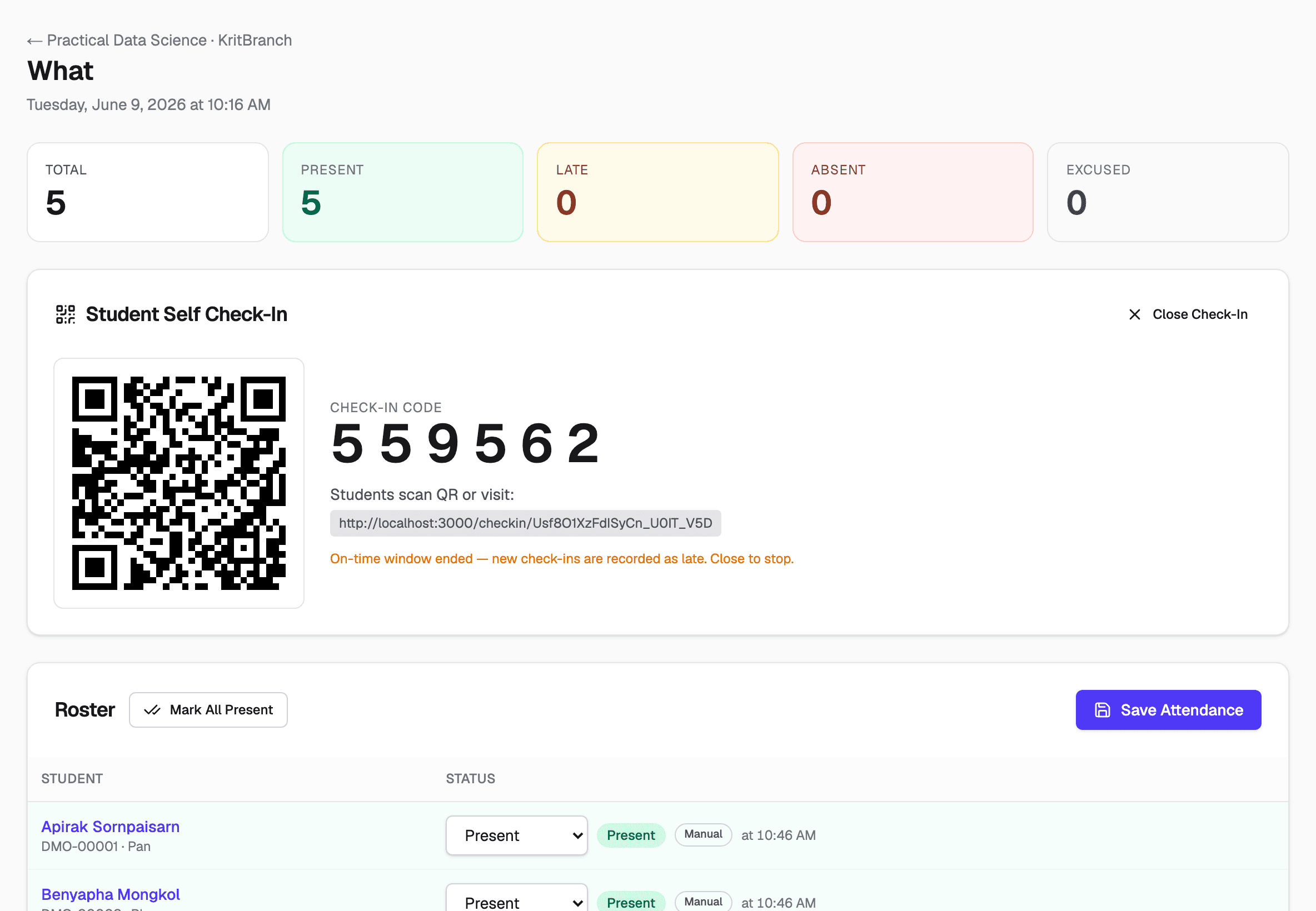Click the 'at 10:46 AM' time for Apirak
This screenshot has width=1316, height=911.
click(x=778, y=835)
